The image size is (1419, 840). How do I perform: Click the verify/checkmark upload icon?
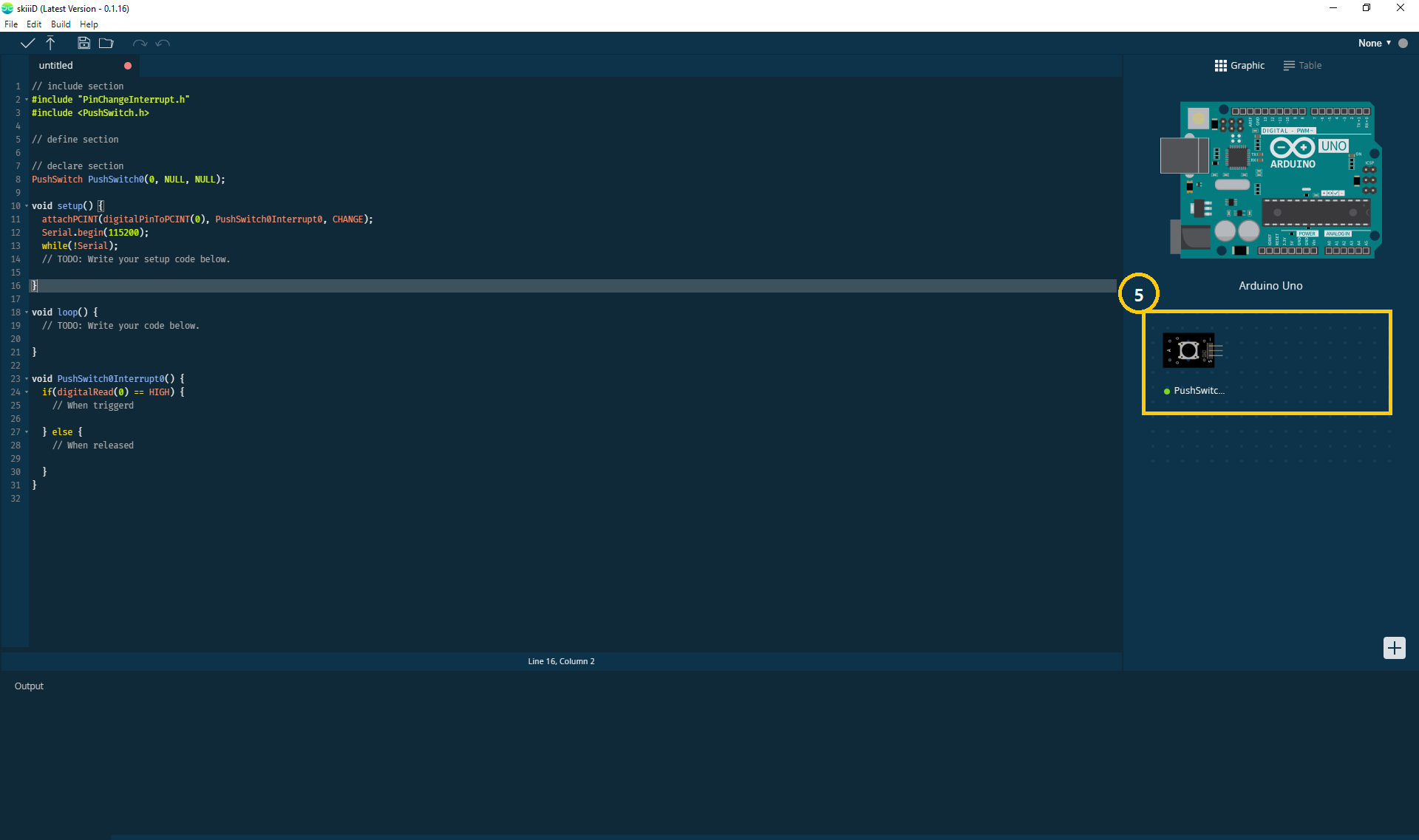[27, 43]
